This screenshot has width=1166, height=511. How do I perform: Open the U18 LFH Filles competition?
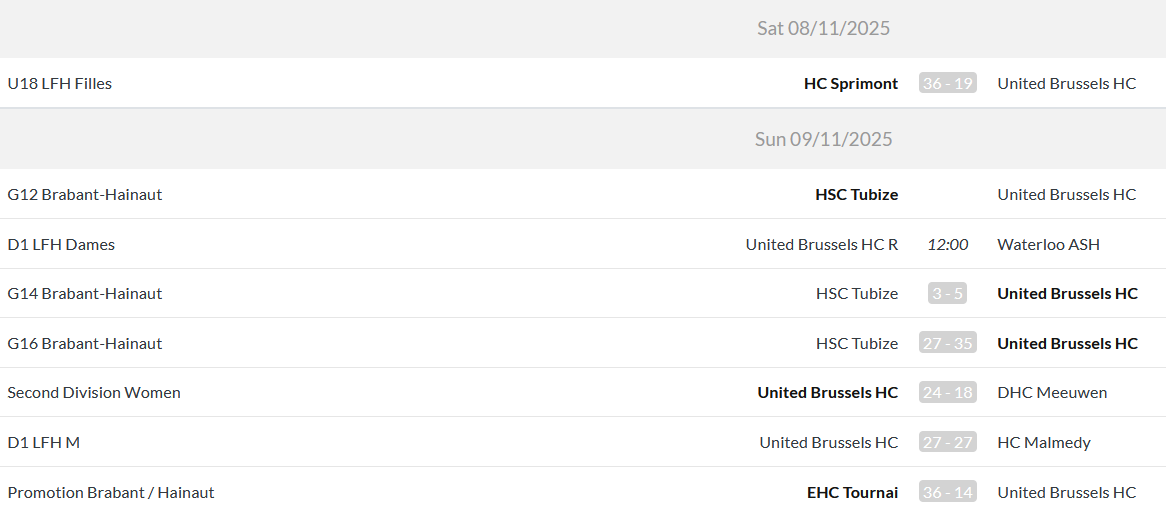click(59, 84)
